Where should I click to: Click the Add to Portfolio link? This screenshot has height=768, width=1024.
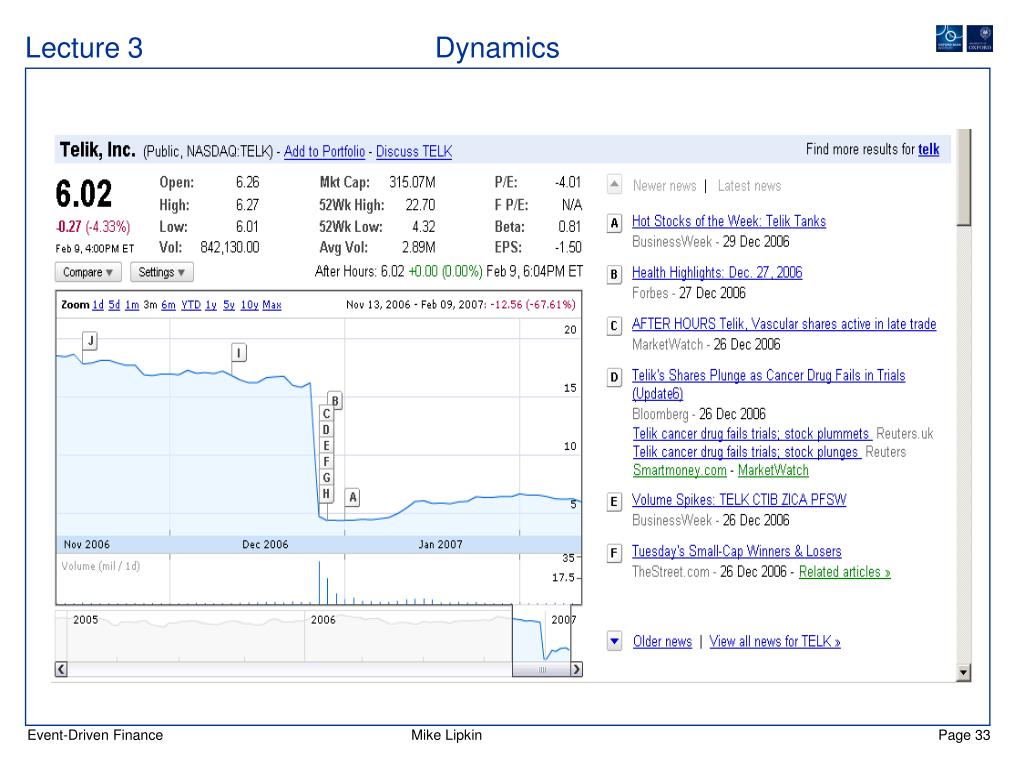pos(324,152)
